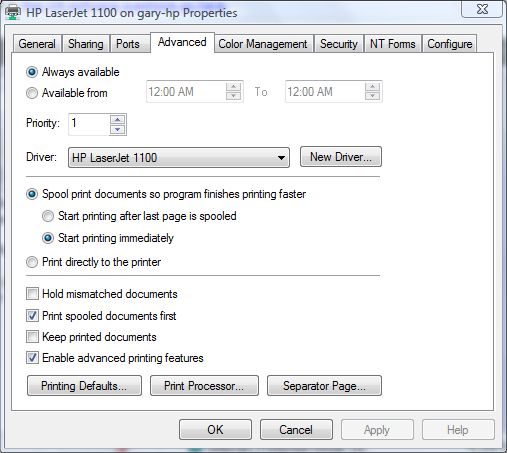Expand the Driver dropdown list

coord(179,157)
